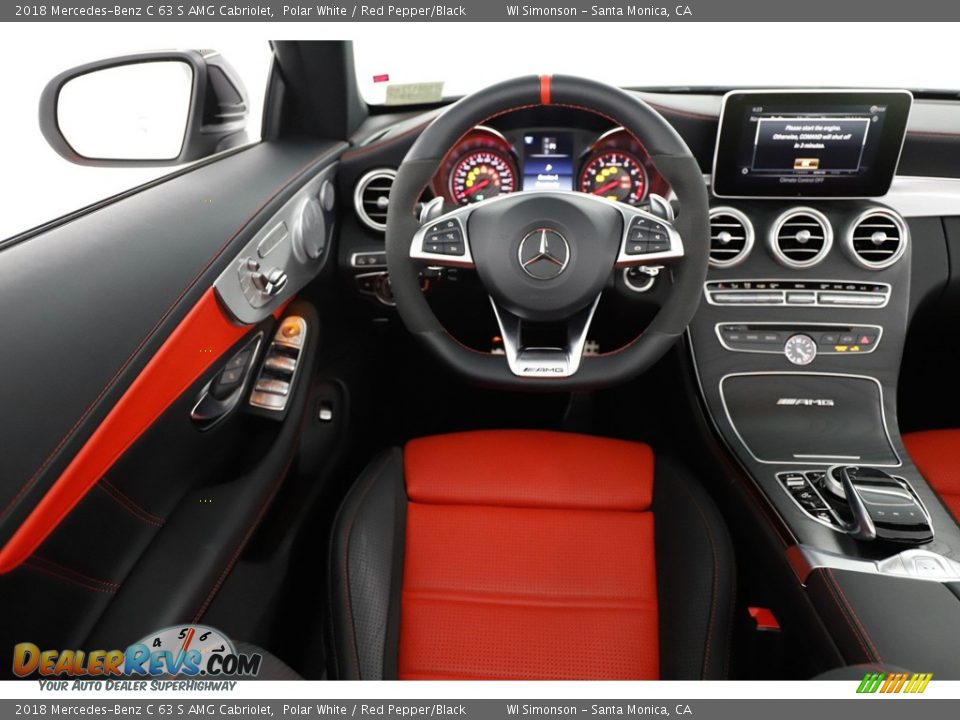Click bottom caption '2018 Mercedes-Benz C 63 S AMG Cabriolet'

click(x=144, y=710)
